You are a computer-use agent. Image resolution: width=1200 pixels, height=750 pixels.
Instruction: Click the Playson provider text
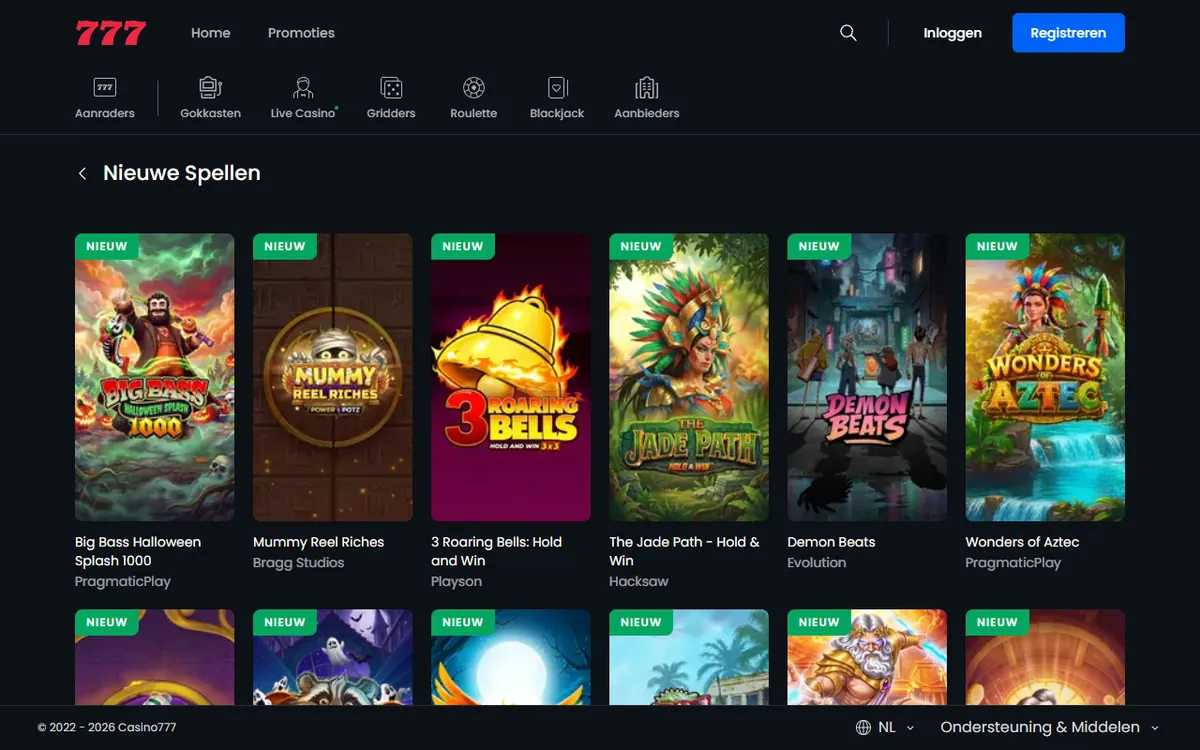tap(456, 582)
